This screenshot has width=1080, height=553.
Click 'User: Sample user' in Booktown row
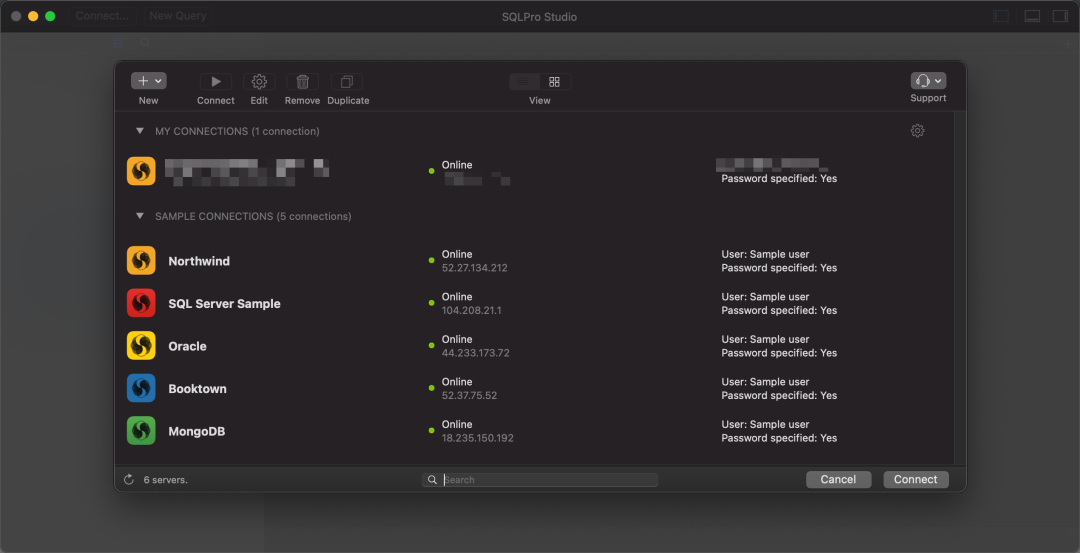click(765, 382)
